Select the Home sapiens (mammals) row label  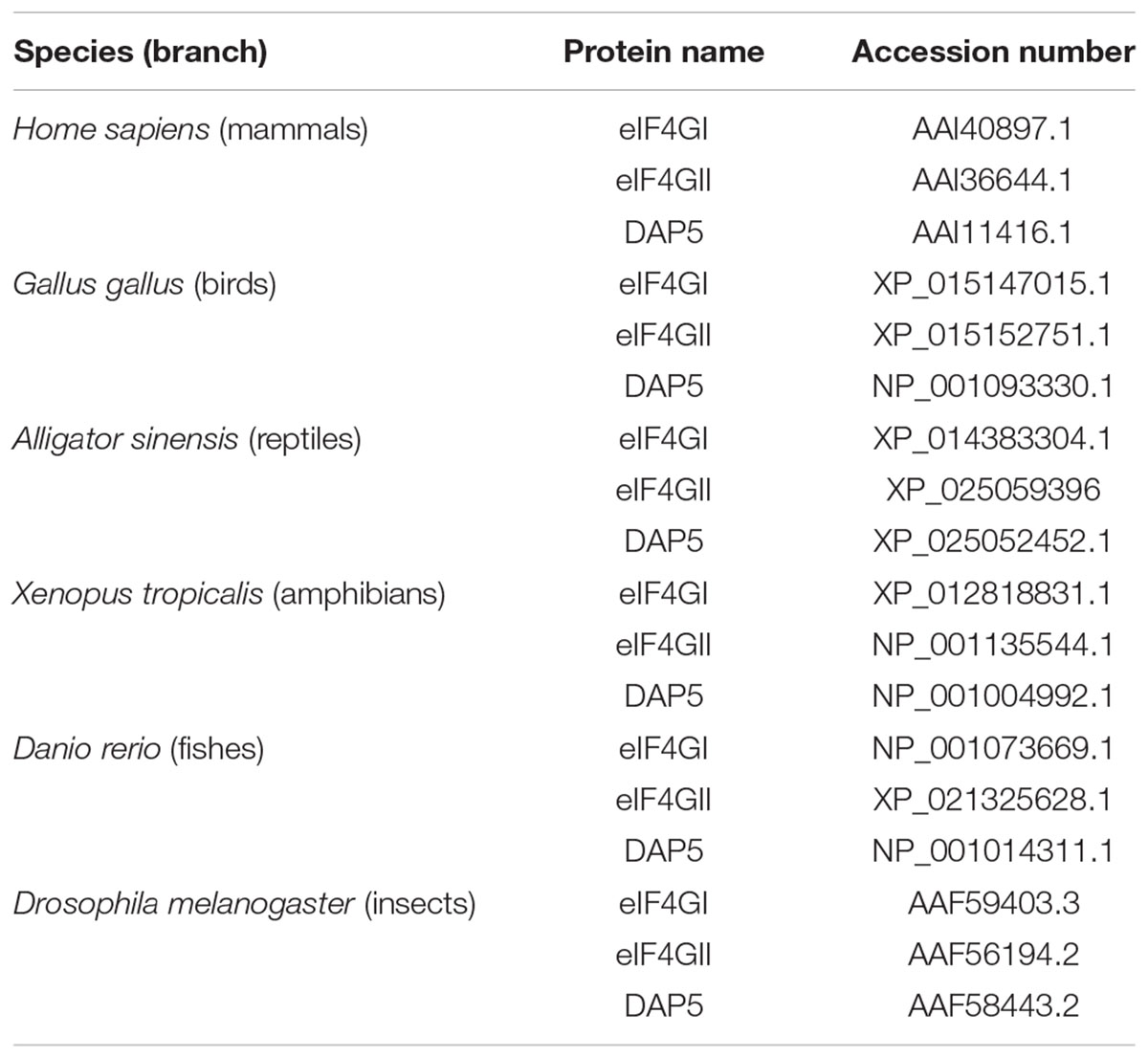[x=190, y=129]
